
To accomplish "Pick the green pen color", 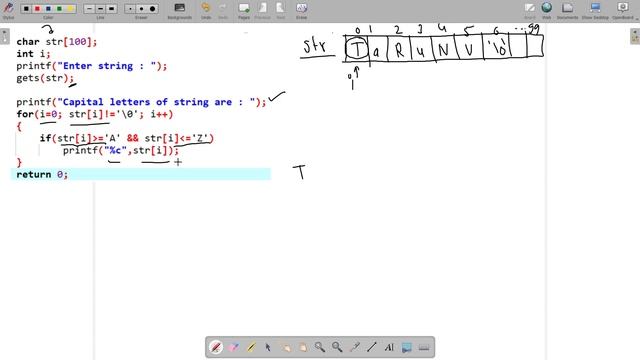I will coord(59,9).
